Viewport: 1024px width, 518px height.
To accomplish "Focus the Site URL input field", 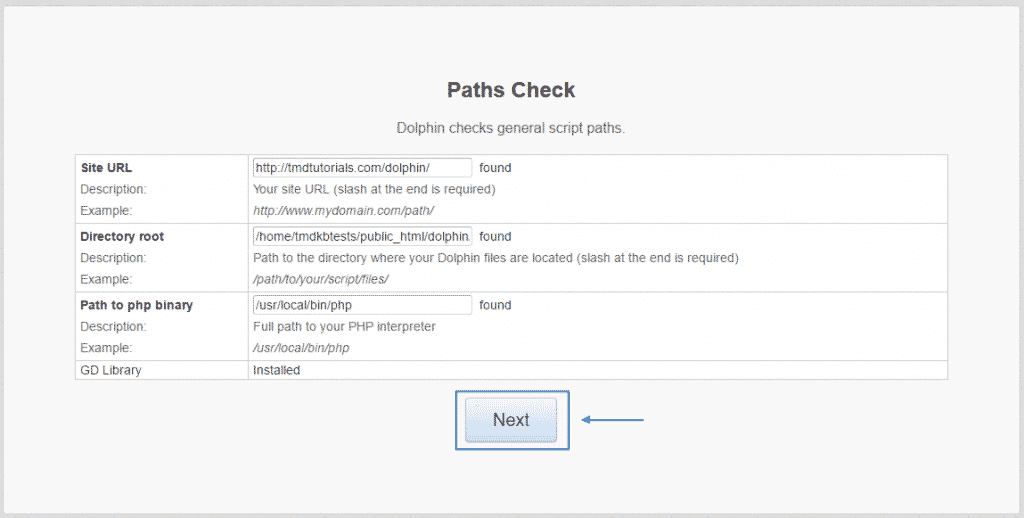I will 362,168.
